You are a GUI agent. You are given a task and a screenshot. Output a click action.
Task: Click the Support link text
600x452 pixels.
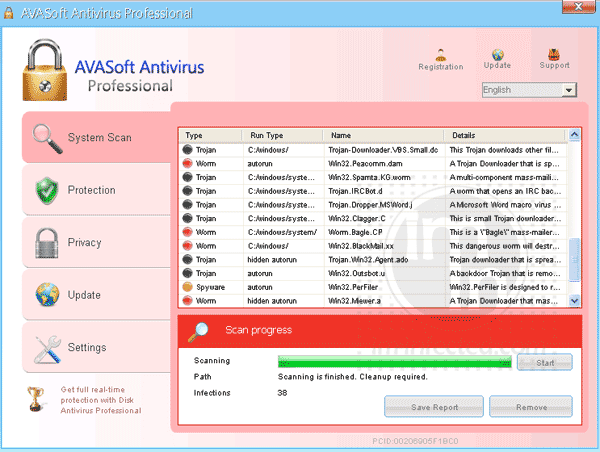pyautogui.click(x=554, y=65)
